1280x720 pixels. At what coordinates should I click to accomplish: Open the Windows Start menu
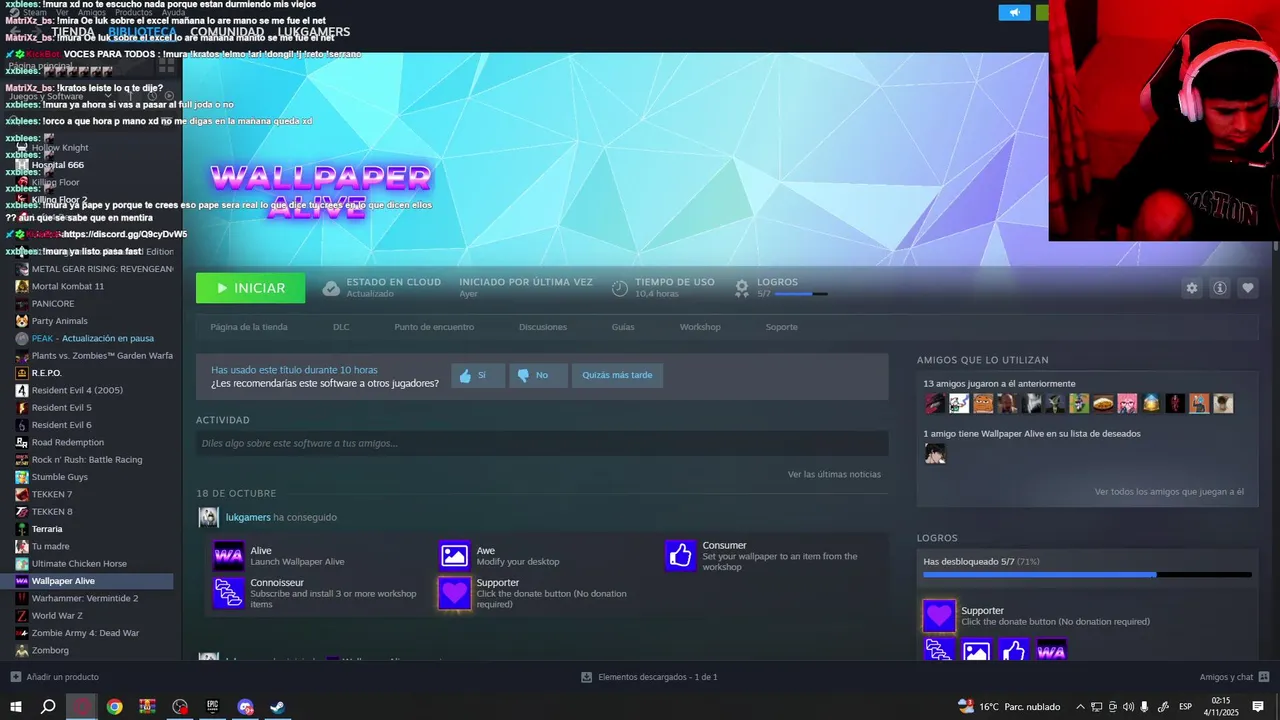pyautogui.click(x=16, y=706)
